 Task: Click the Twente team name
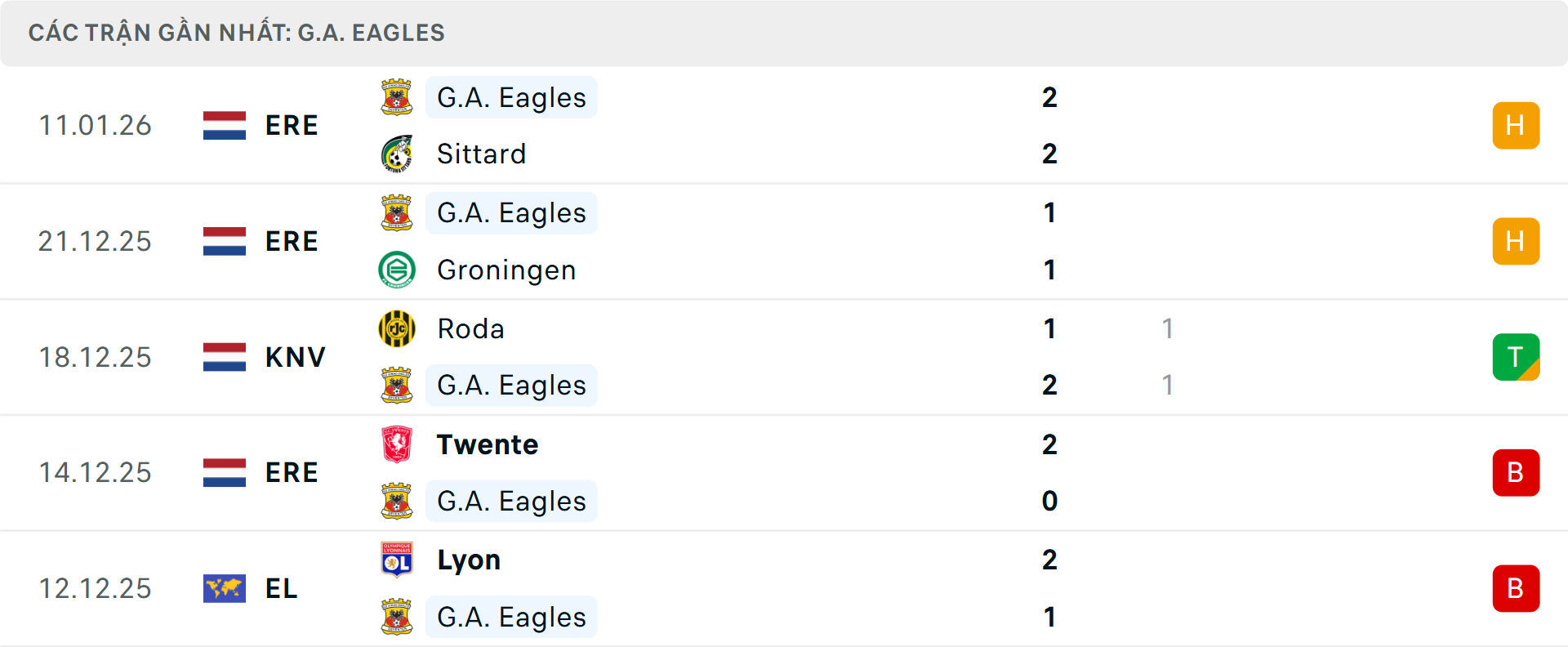[488, 444]
